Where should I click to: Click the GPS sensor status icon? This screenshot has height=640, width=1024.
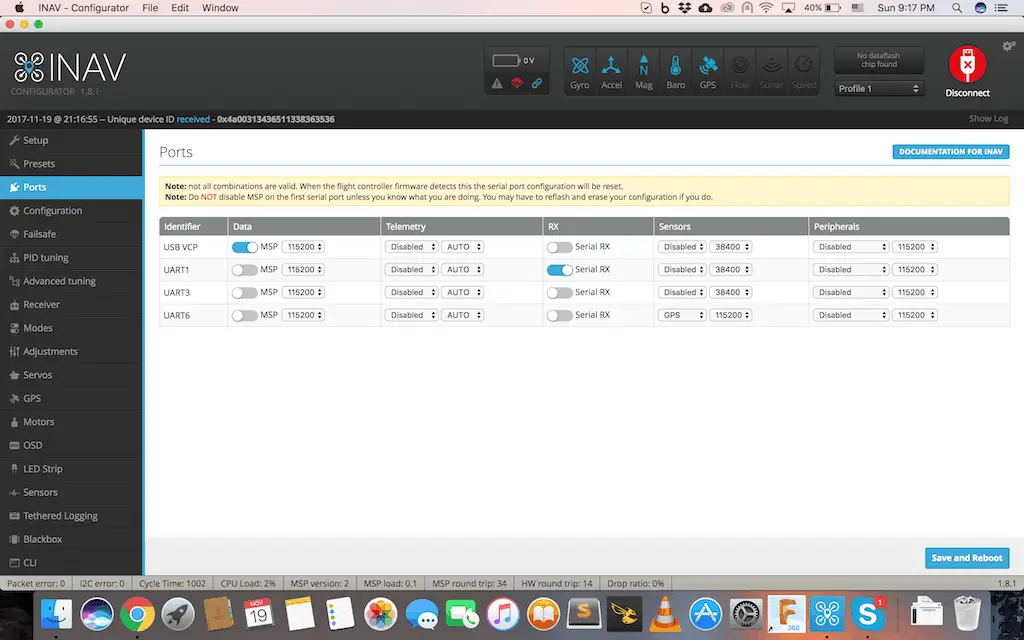(x=707, y=71)
